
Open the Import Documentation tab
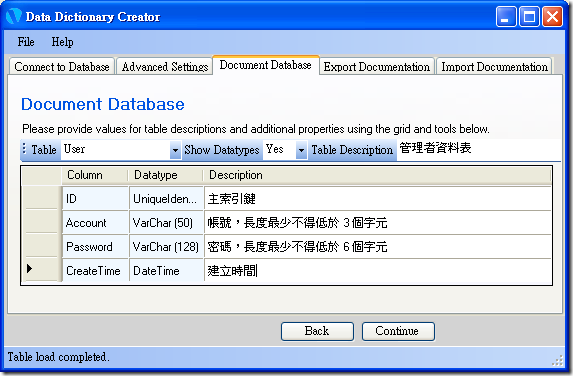click(x=494, y=67)
